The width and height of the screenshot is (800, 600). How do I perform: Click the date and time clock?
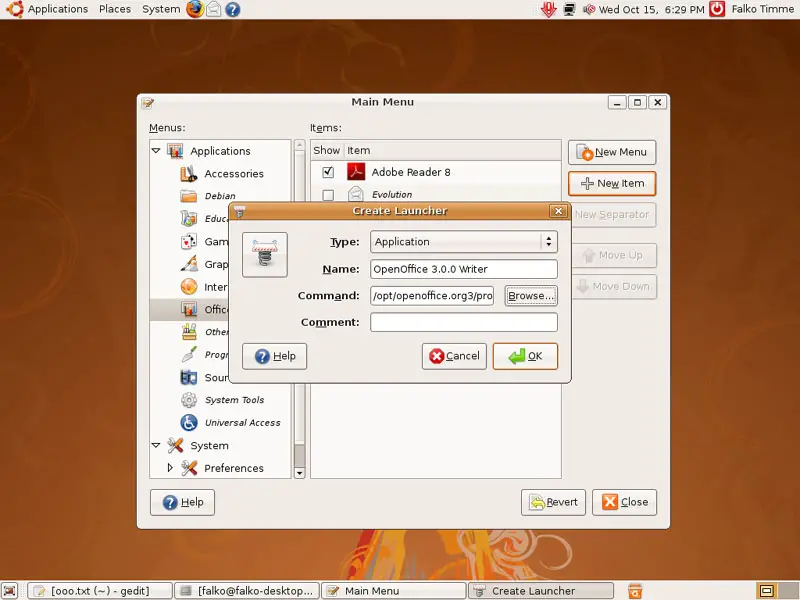click(x=652, y=9)
